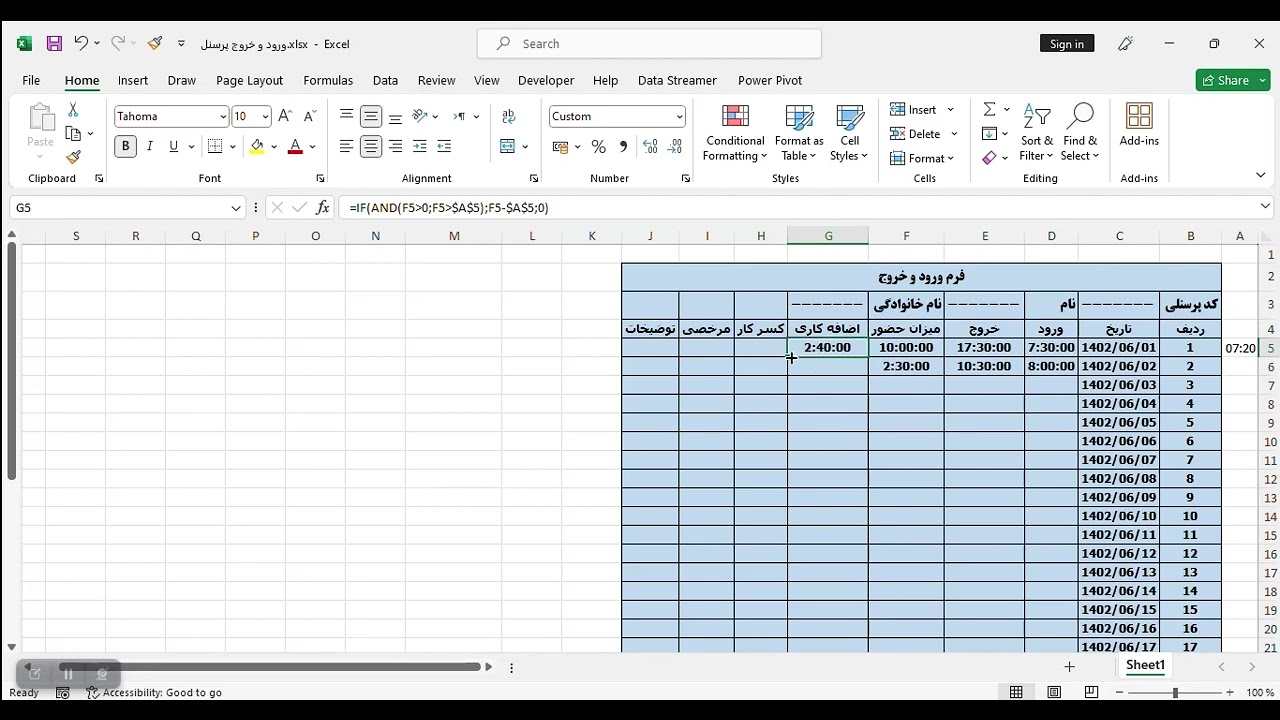
Task: Add a new sheet with plus button
Action: pos(1069,667)
